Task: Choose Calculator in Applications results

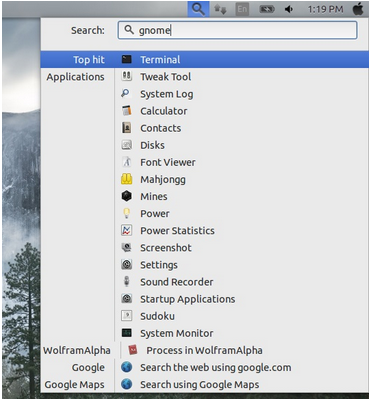Action: point(164,111)
